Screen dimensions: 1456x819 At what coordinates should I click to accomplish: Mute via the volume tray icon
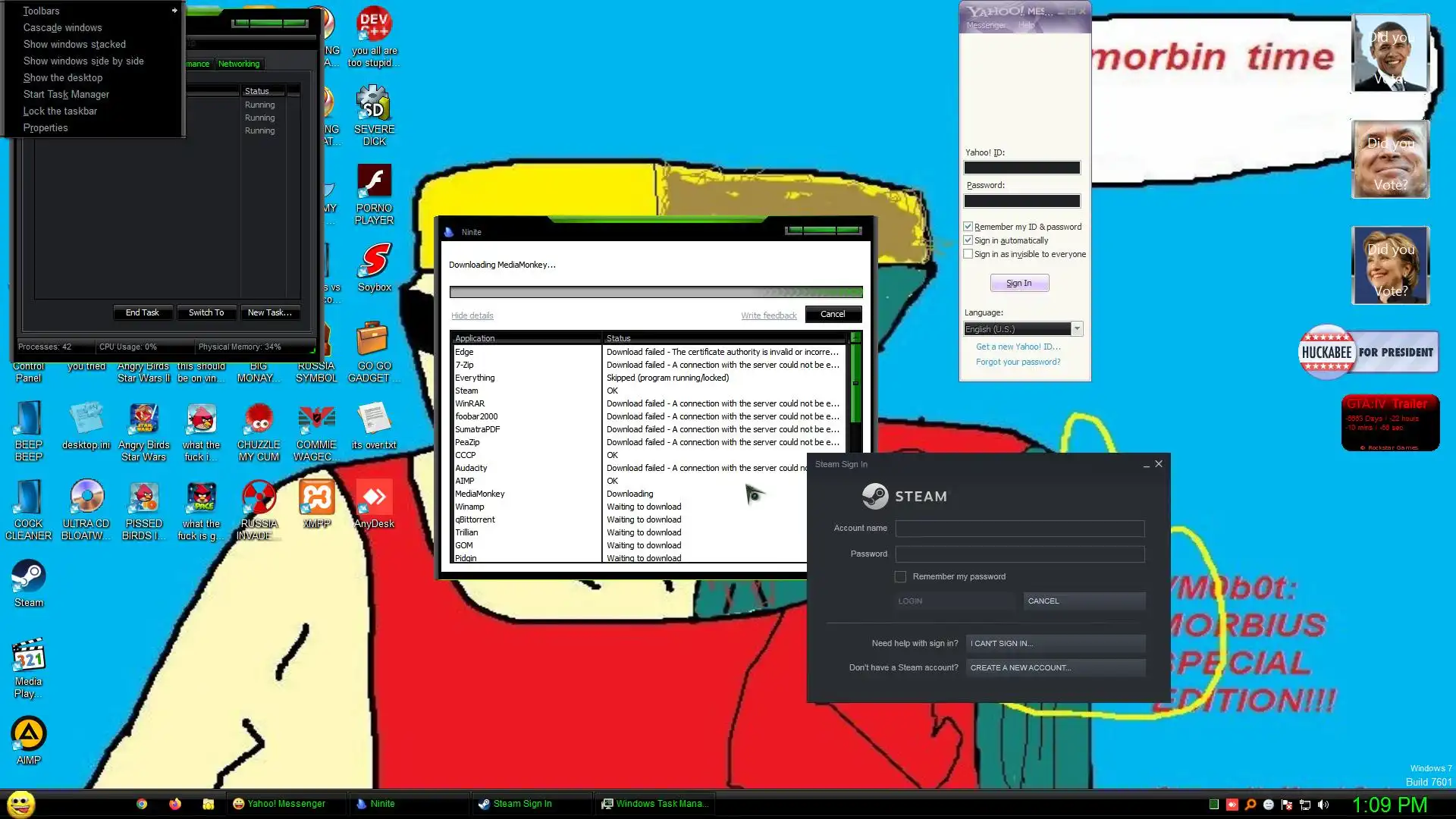pos(1323,805)
